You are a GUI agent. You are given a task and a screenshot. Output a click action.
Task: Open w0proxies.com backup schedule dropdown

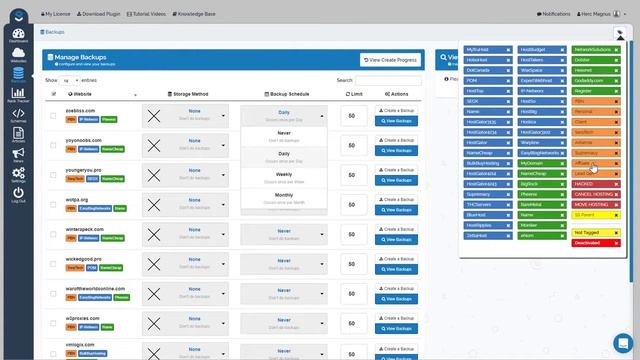(x=284, y=323)
